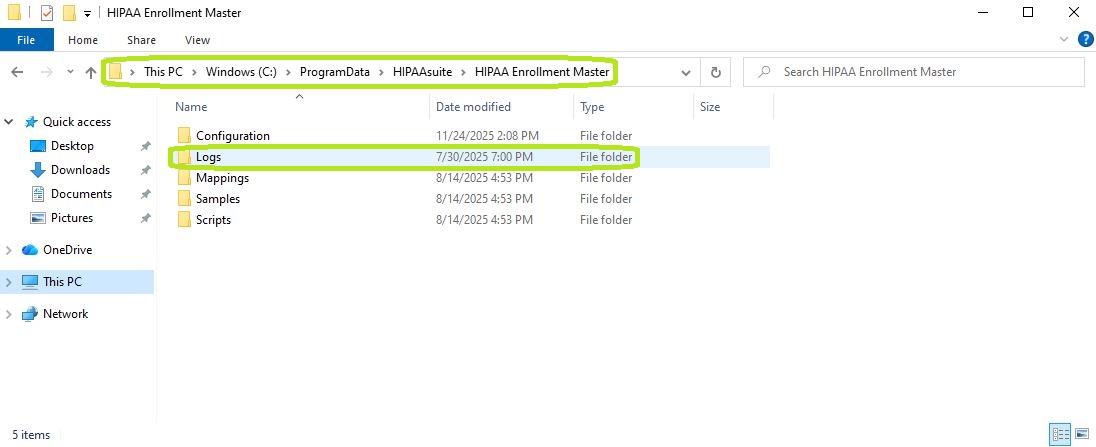This screenshot has width=1096, height=447.
Task: Open Customize Quick Access Toolbar dropdown
Action: (87, 13)
